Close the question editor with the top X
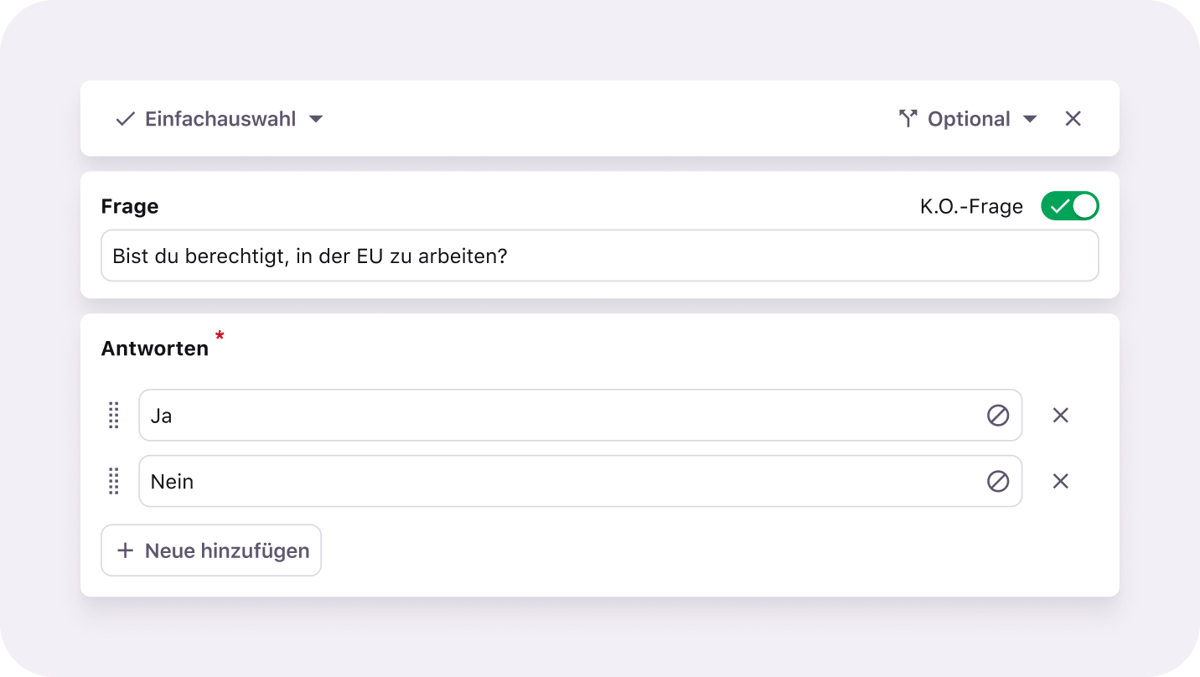1200x677 pixels. point(1073,119)
